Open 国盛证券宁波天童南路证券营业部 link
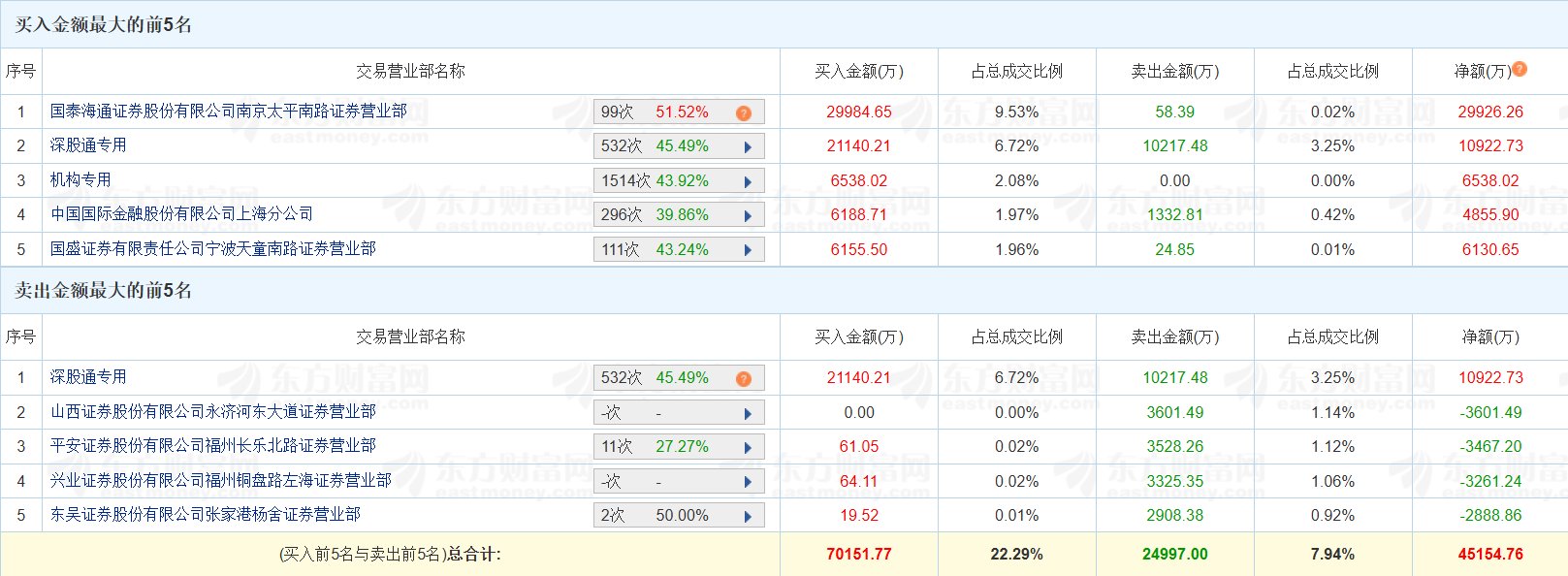Image resolution: width=1568 pixels, height=576 pixels. coord(213,249)
